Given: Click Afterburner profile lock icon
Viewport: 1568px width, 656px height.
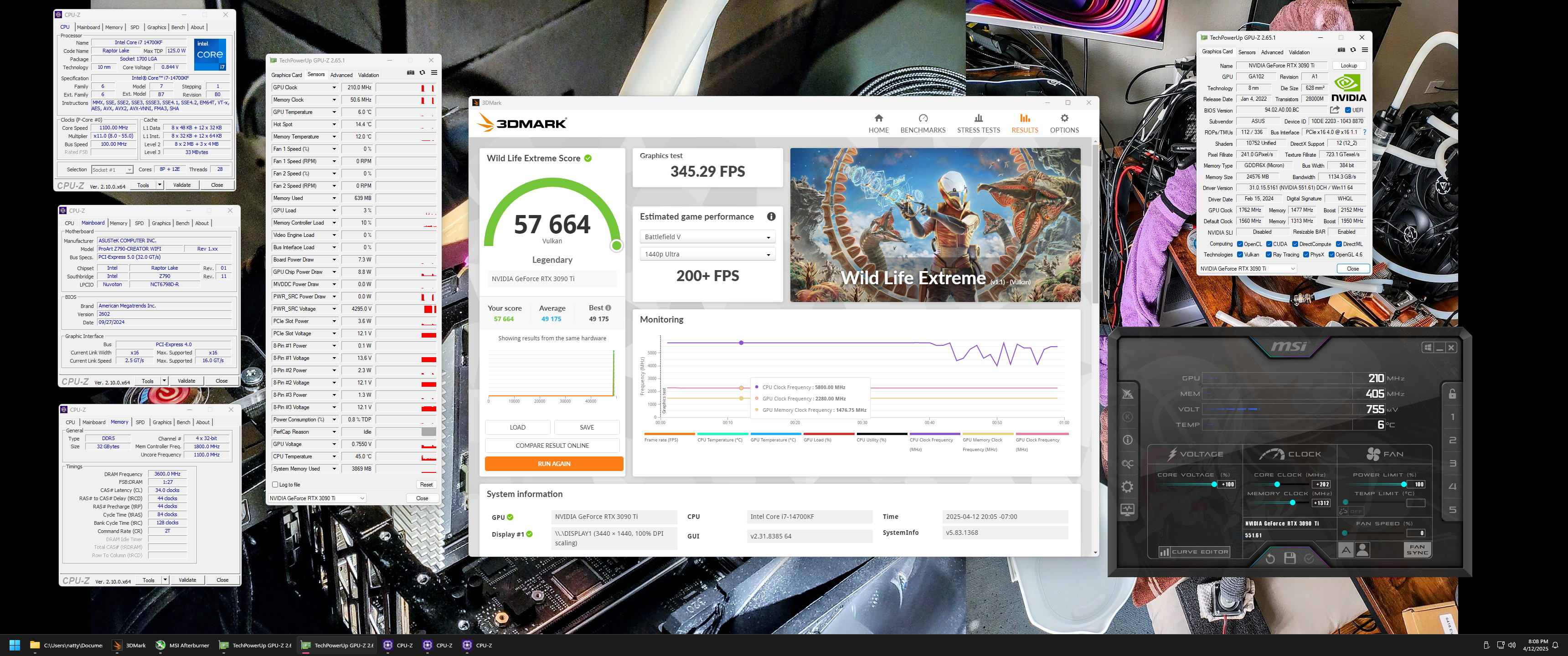Looking at the screenshot, I should [1452, 394].
